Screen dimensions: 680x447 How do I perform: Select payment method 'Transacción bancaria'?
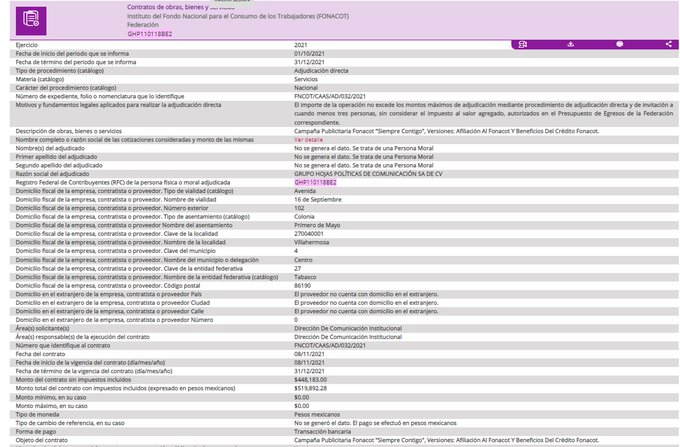coord(323,432)
